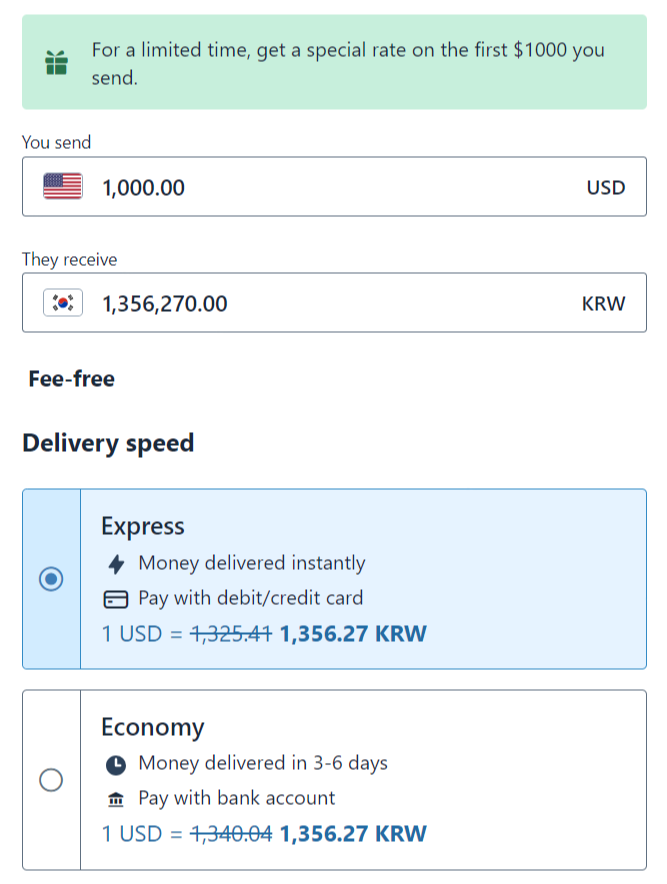Click the bank building icon
667x884 pixels.
116,799
